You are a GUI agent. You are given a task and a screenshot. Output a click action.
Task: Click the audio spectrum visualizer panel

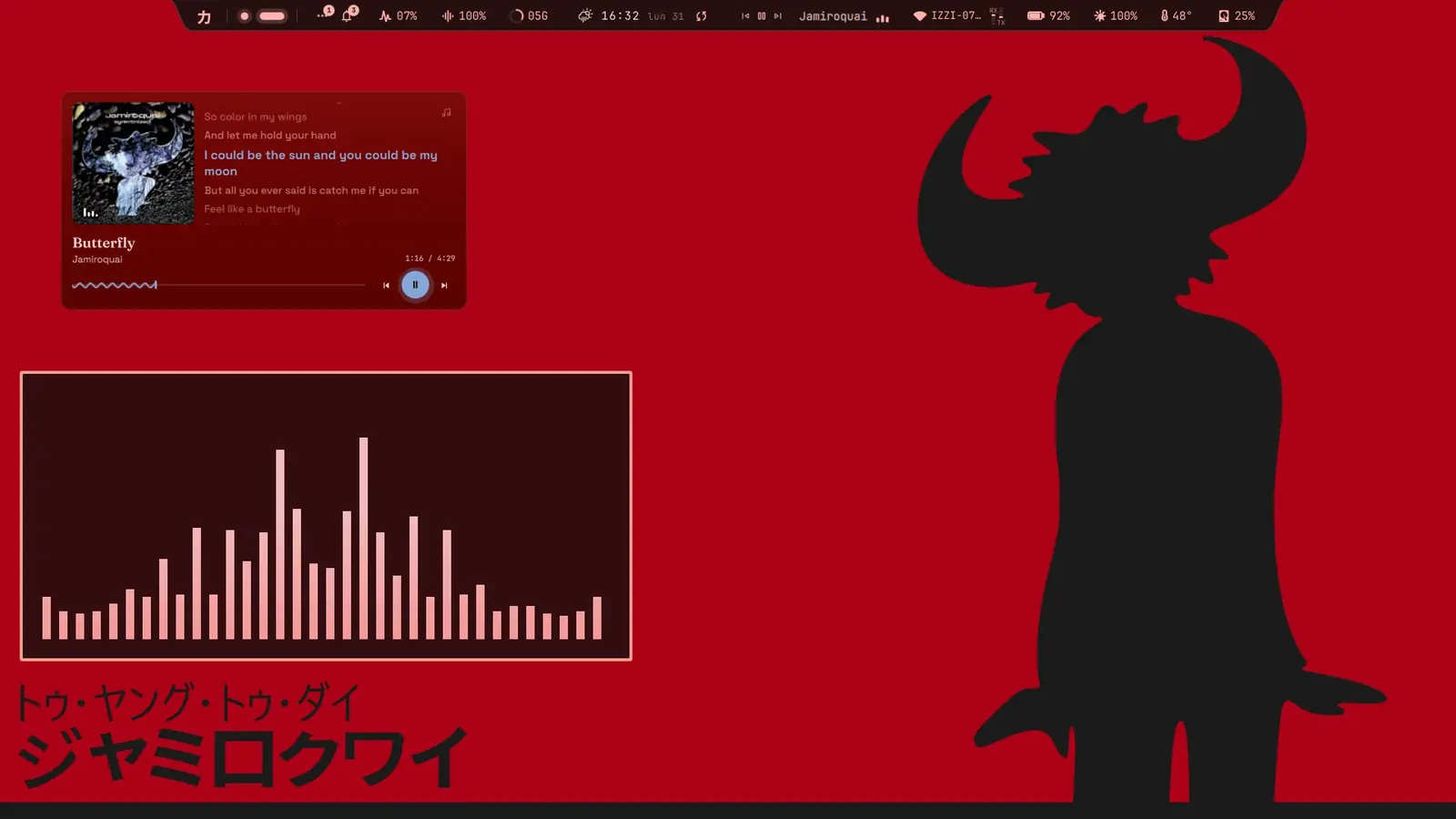[326, 516]
